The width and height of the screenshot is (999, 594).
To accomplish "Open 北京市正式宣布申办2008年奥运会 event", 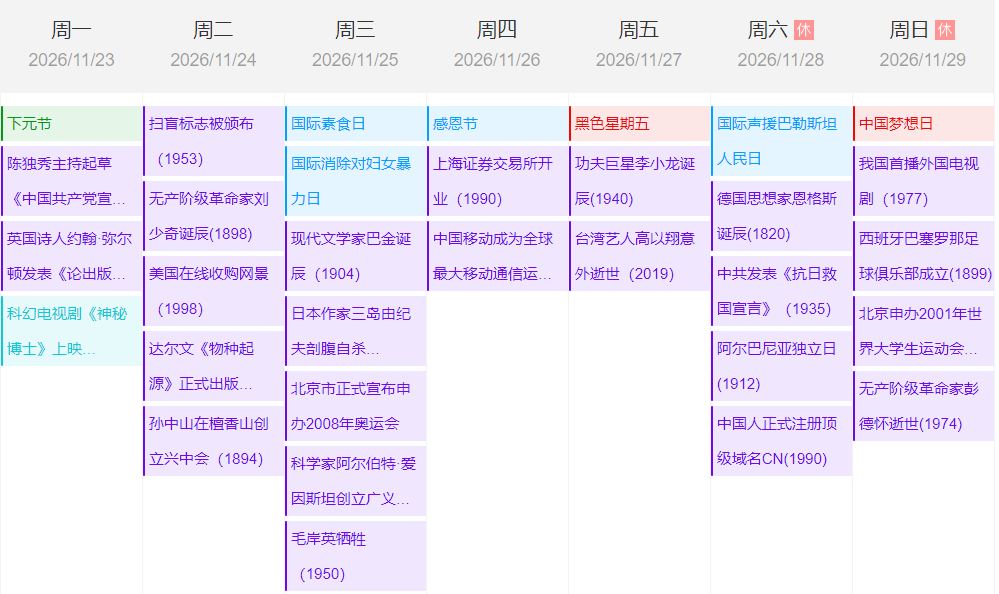I will pyautogui.click(x=355, y=406).
